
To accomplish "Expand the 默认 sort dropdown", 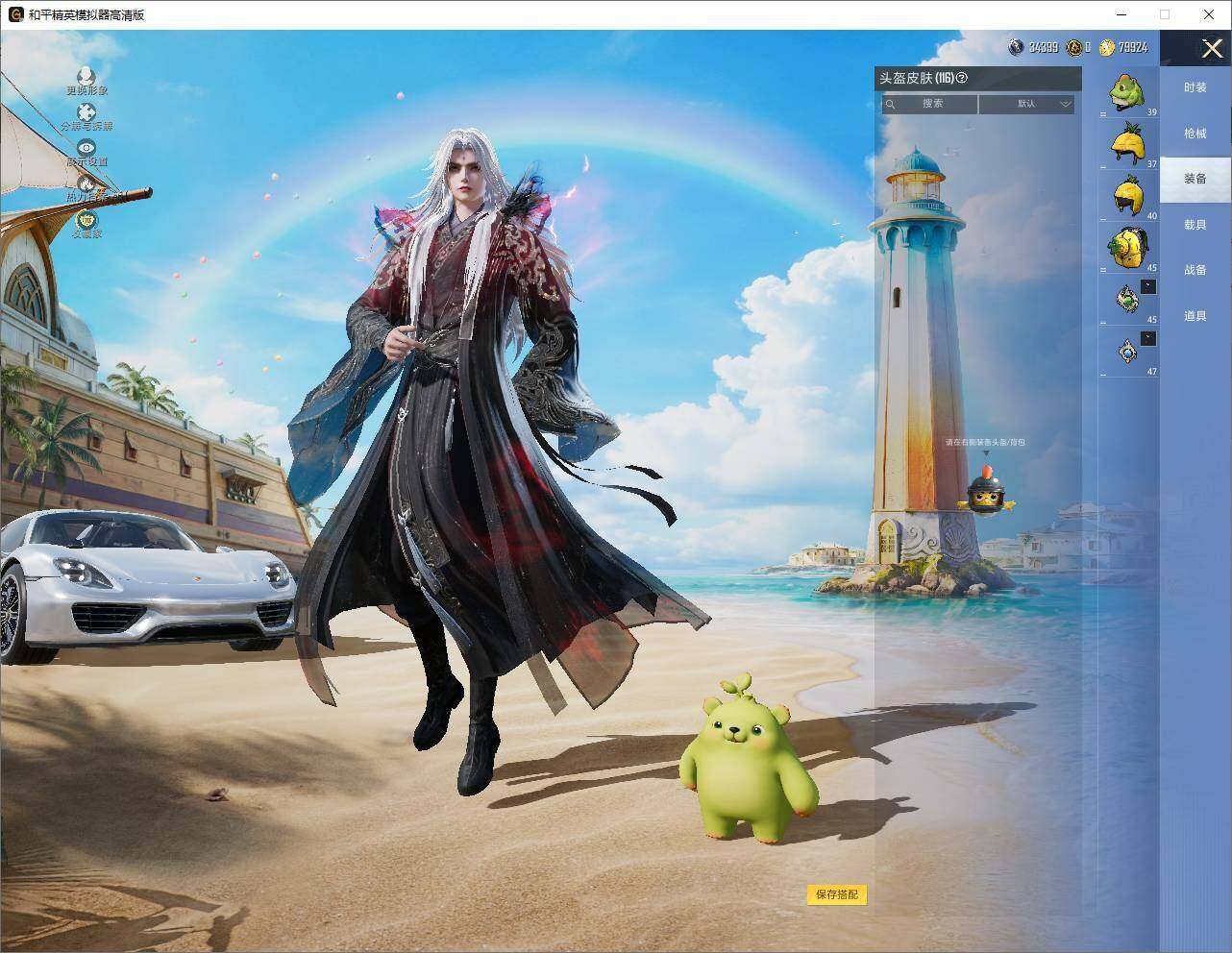I will point(1026,104).
